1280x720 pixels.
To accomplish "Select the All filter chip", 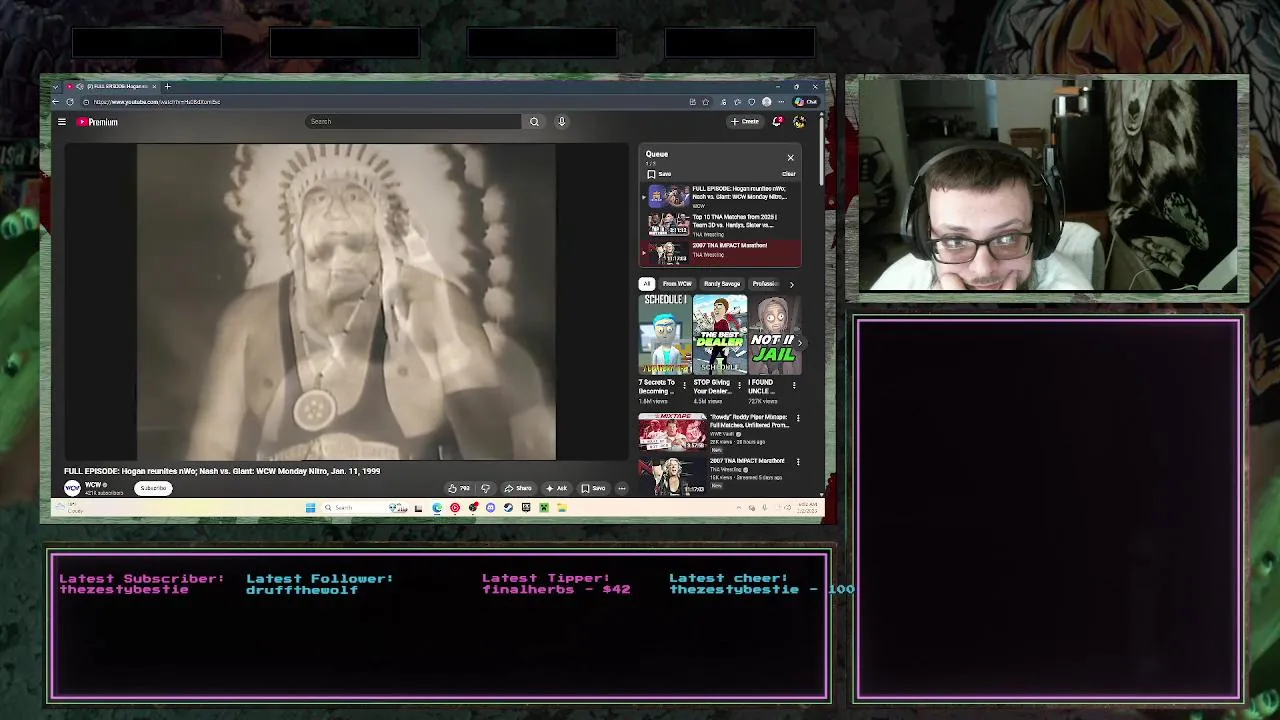I will (x=647, y=284).
